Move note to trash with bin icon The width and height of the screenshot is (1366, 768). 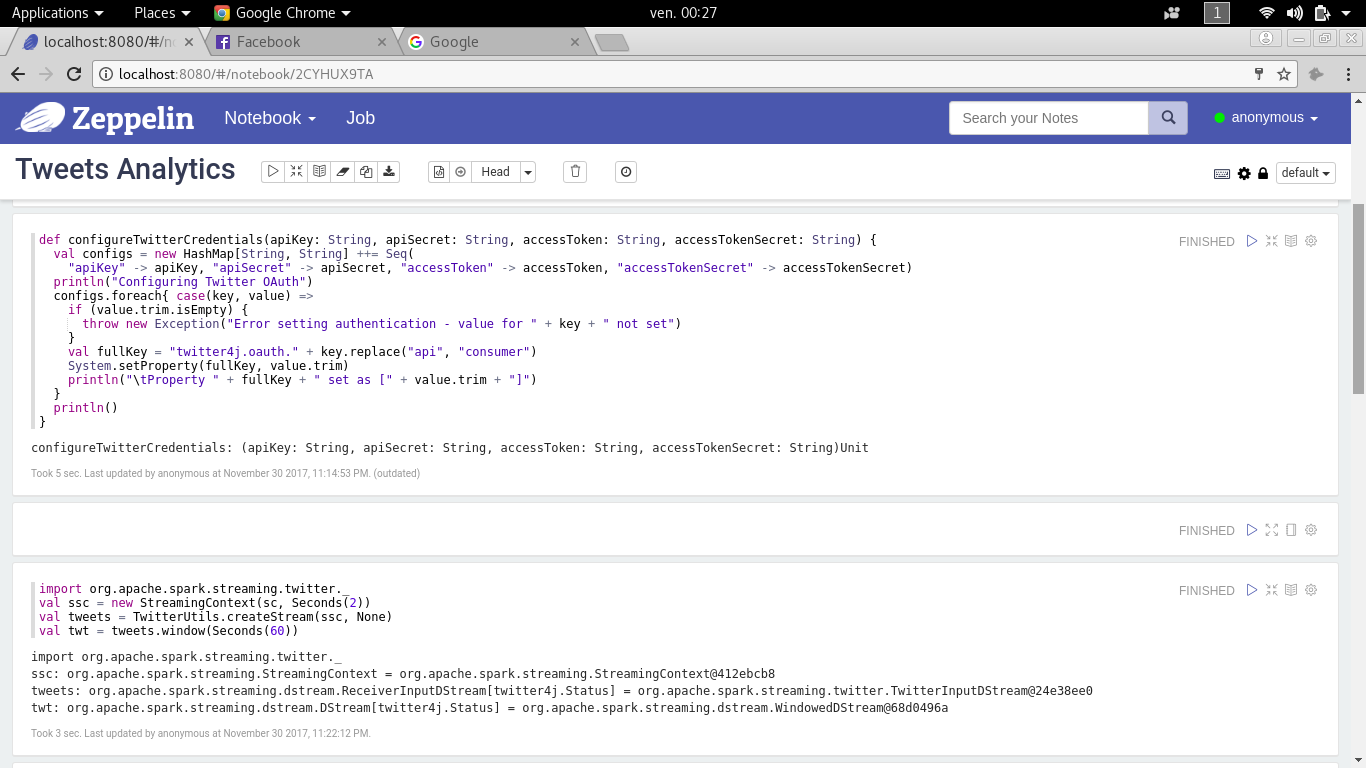(x=575, y=172)
